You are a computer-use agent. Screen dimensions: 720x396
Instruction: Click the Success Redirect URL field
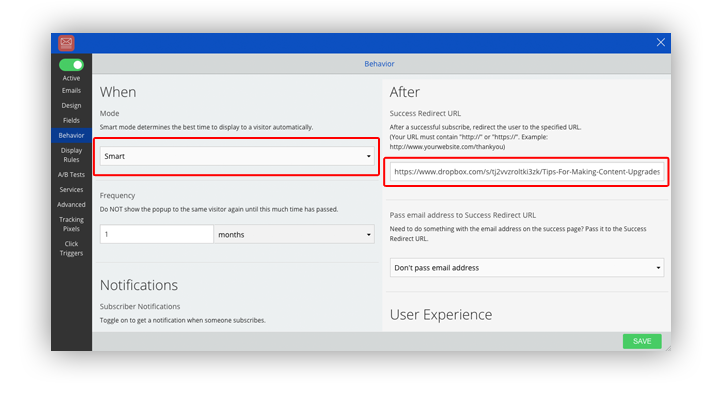527,172
